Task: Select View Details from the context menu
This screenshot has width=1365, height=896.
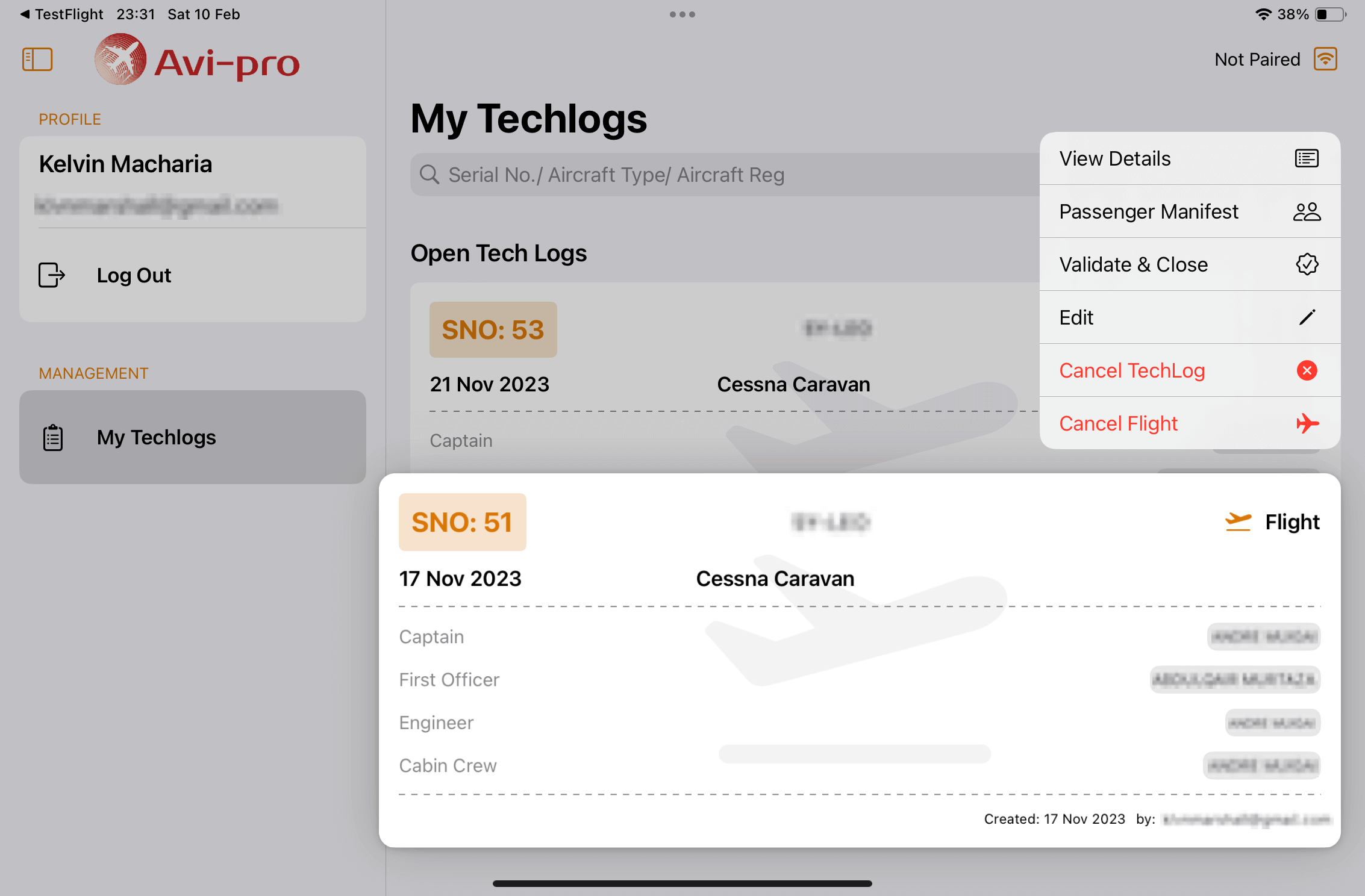Action: [x=1114, y=158]
